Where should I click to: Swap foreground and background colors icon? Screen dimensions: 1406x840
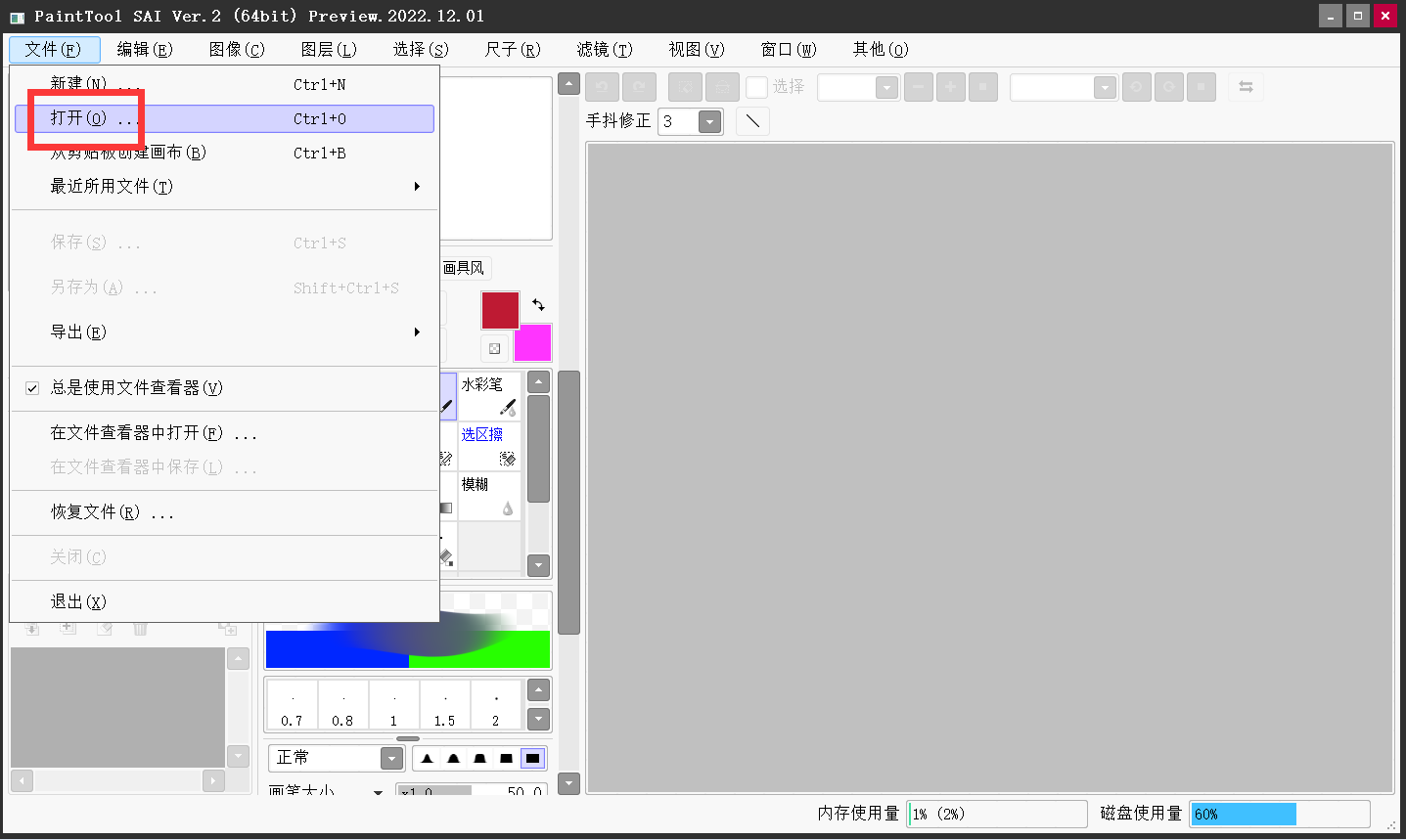point(538,304)
